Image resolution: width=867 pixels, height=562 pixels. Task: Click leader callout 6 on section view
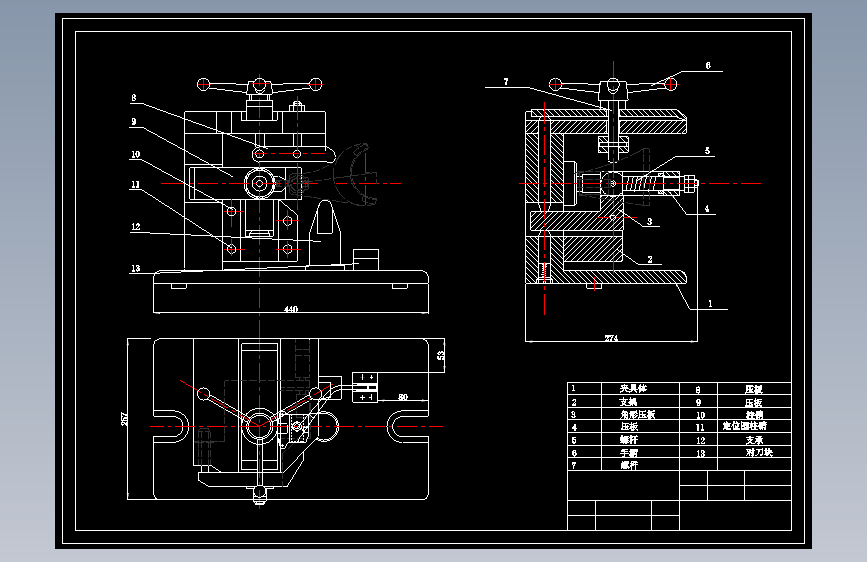tap(708, 65)
